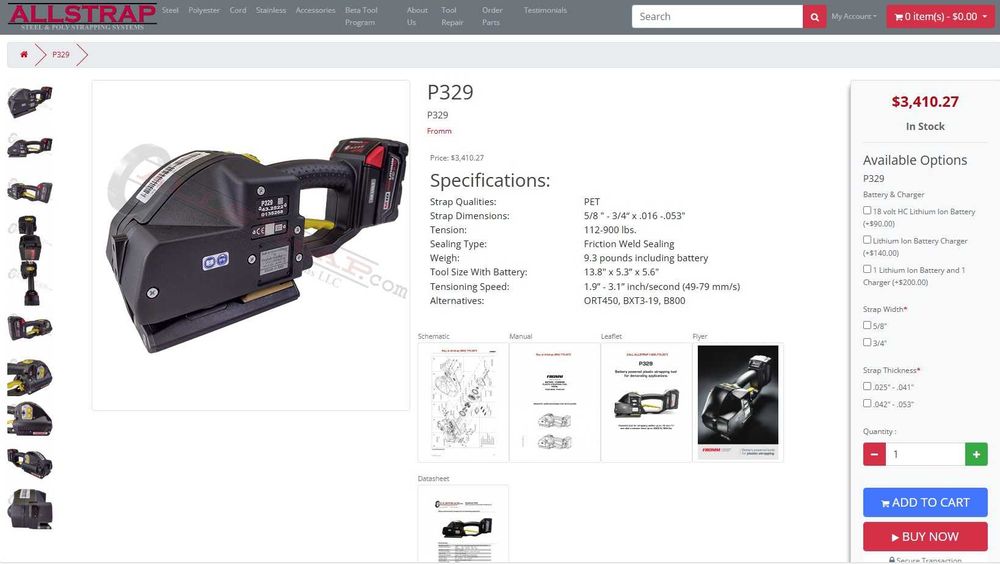Click the main P329 product image

[x=251, y=245]
